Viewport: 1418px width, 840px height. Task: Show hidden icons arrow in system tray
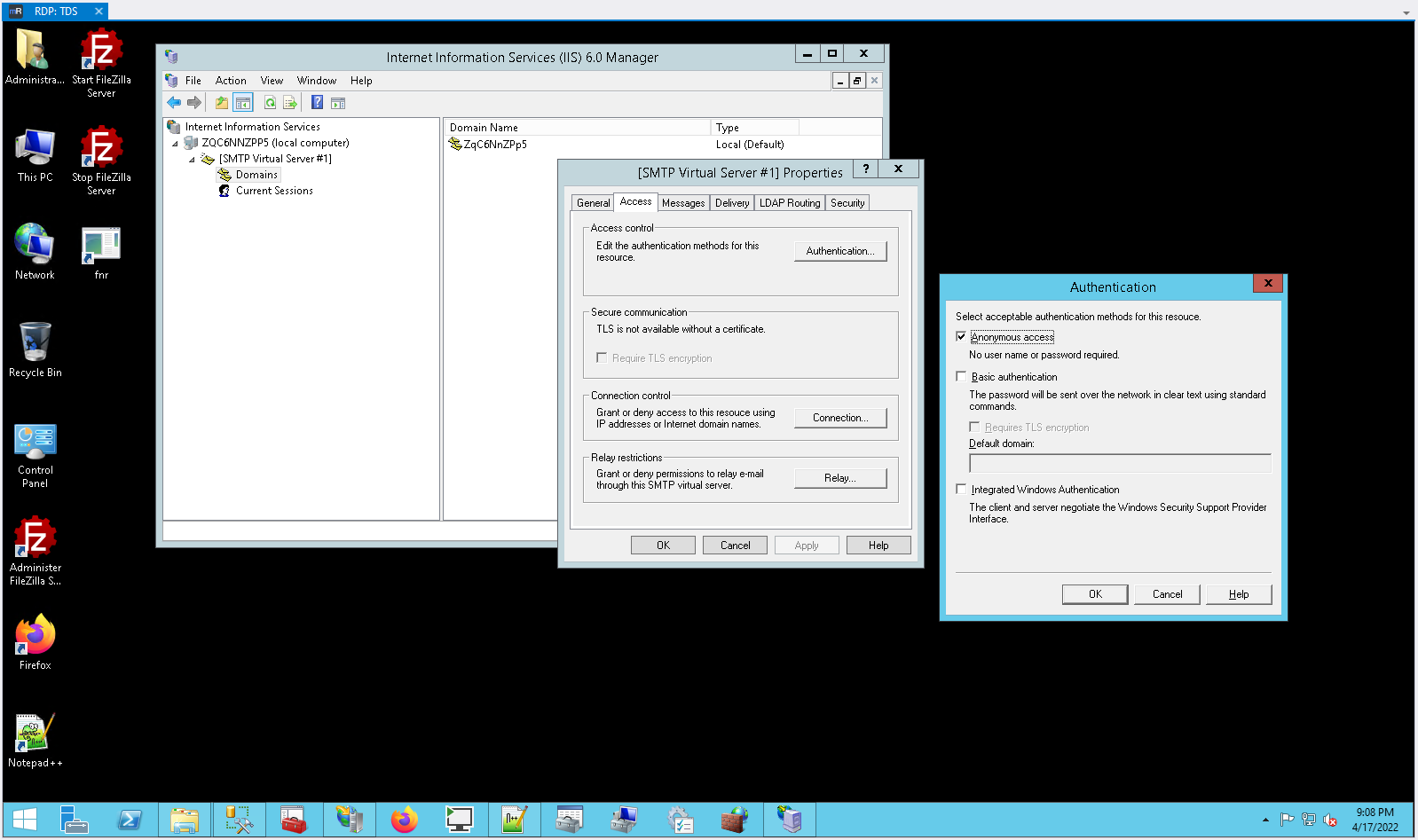click(1265, 820)
